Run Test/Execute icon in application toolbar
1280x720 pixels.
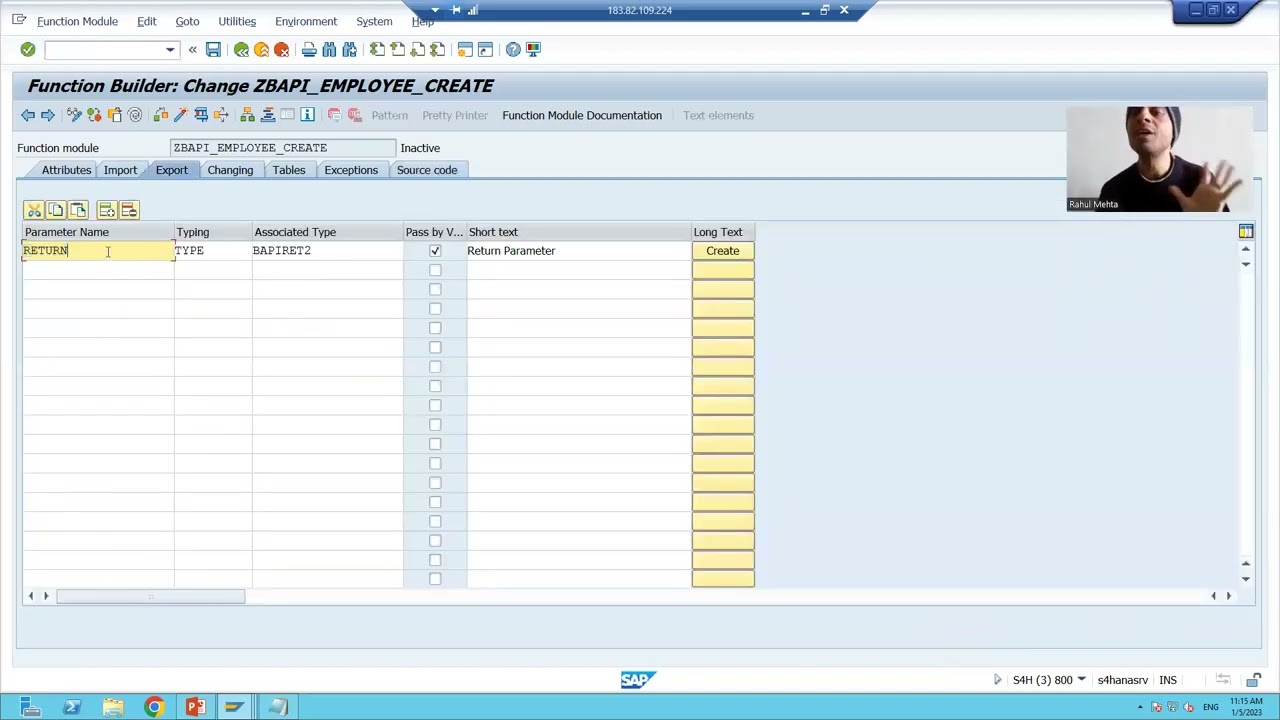tap(201, 115)
